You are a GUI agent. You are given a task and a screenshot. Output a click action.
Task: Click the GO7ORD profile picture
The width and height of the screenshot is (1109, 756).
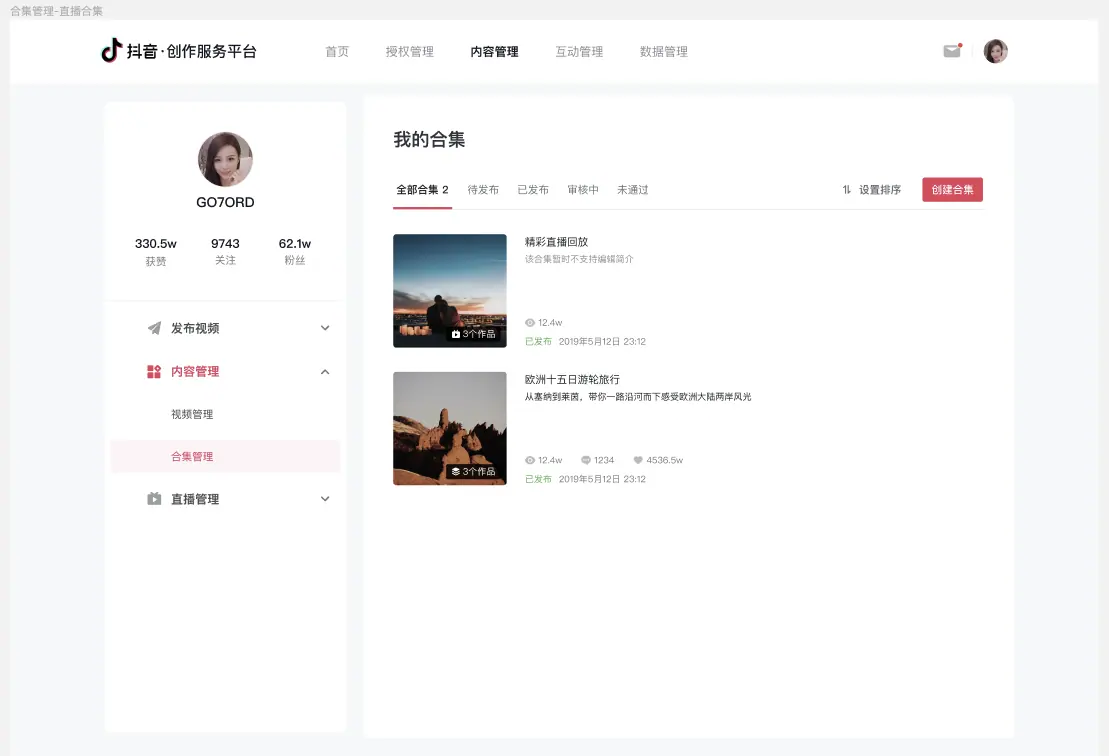point(225,159)
